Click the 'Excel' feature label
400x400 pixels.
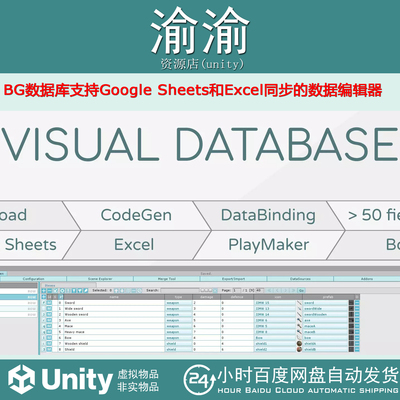134,245
